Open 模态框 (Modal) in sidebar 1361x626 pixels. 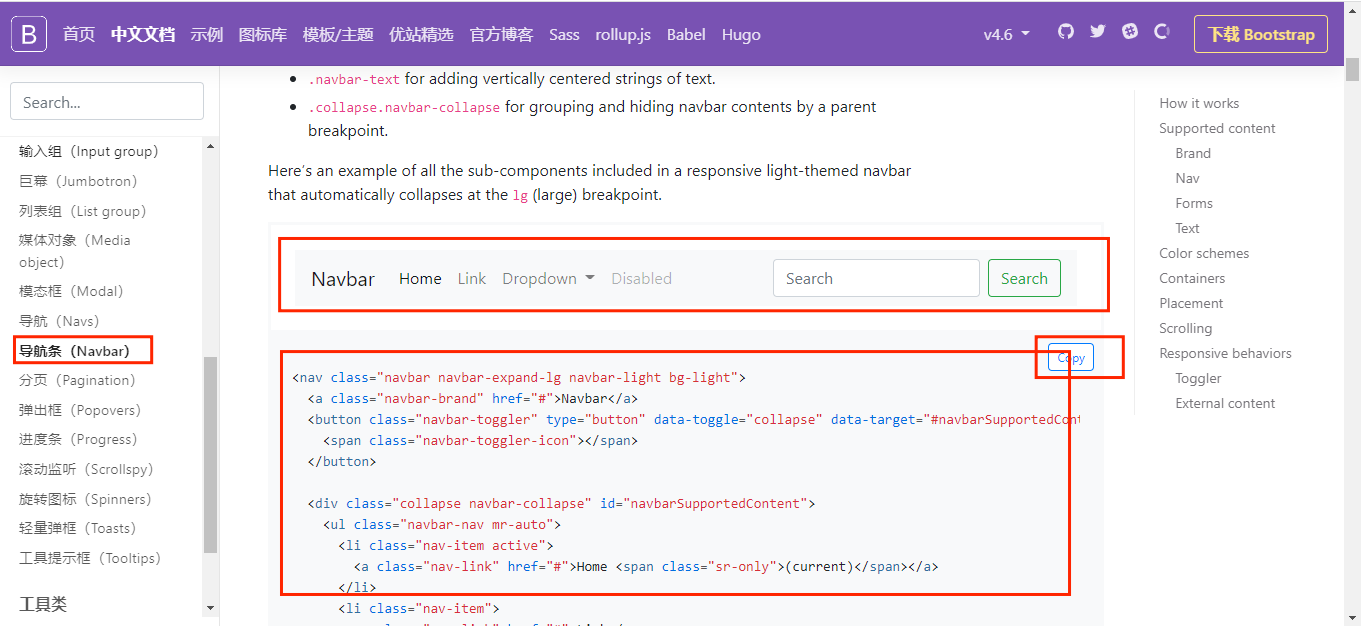71,291
